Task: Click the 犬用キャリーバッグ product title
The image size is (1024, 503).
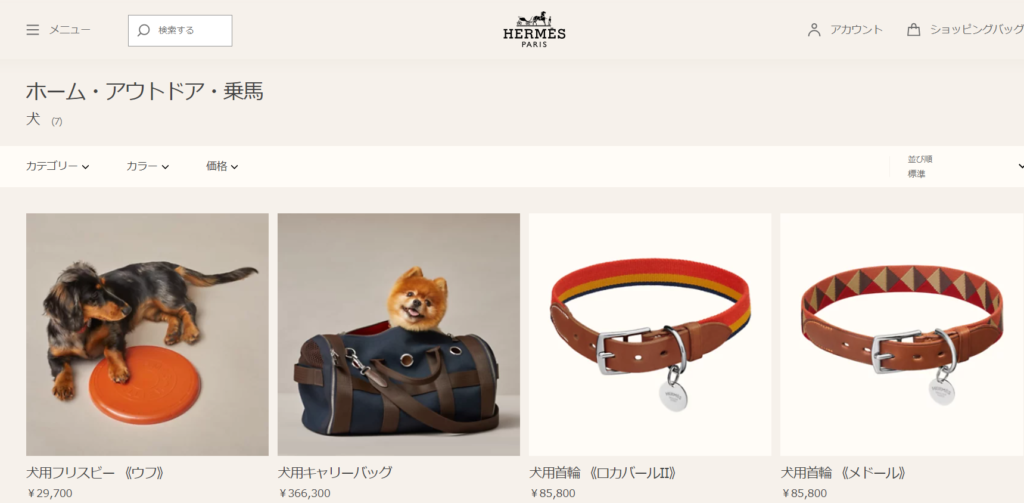Action: (335, 472)
